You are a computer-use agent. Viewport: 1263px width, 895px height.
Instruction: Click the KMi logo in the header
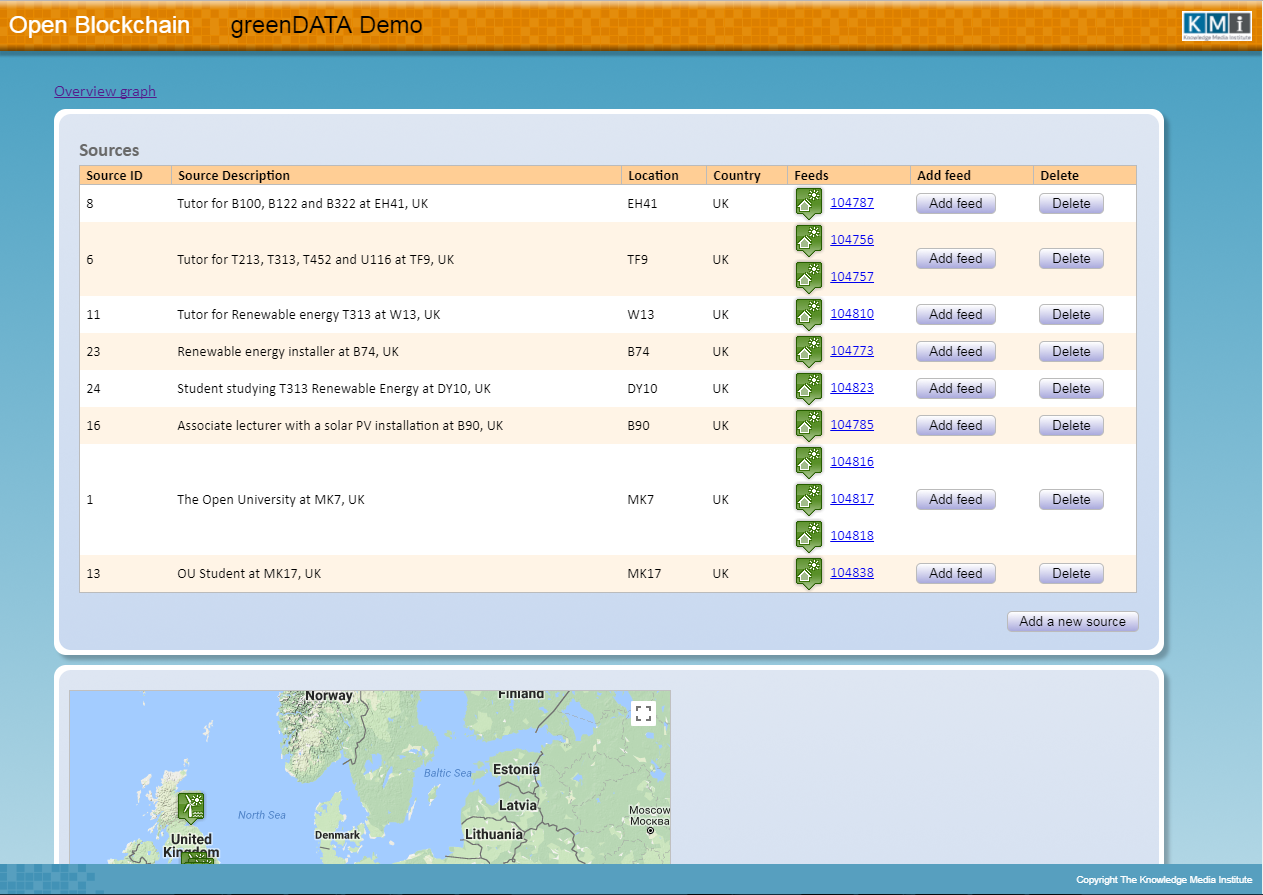pyautogui.click(x=1215, y=26)
